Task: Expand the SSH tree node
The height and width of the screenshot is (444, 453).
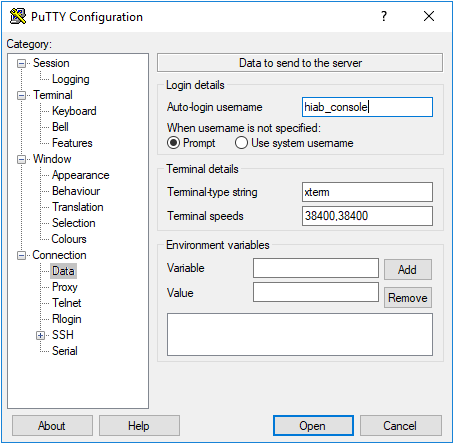Action: (40, 335)
